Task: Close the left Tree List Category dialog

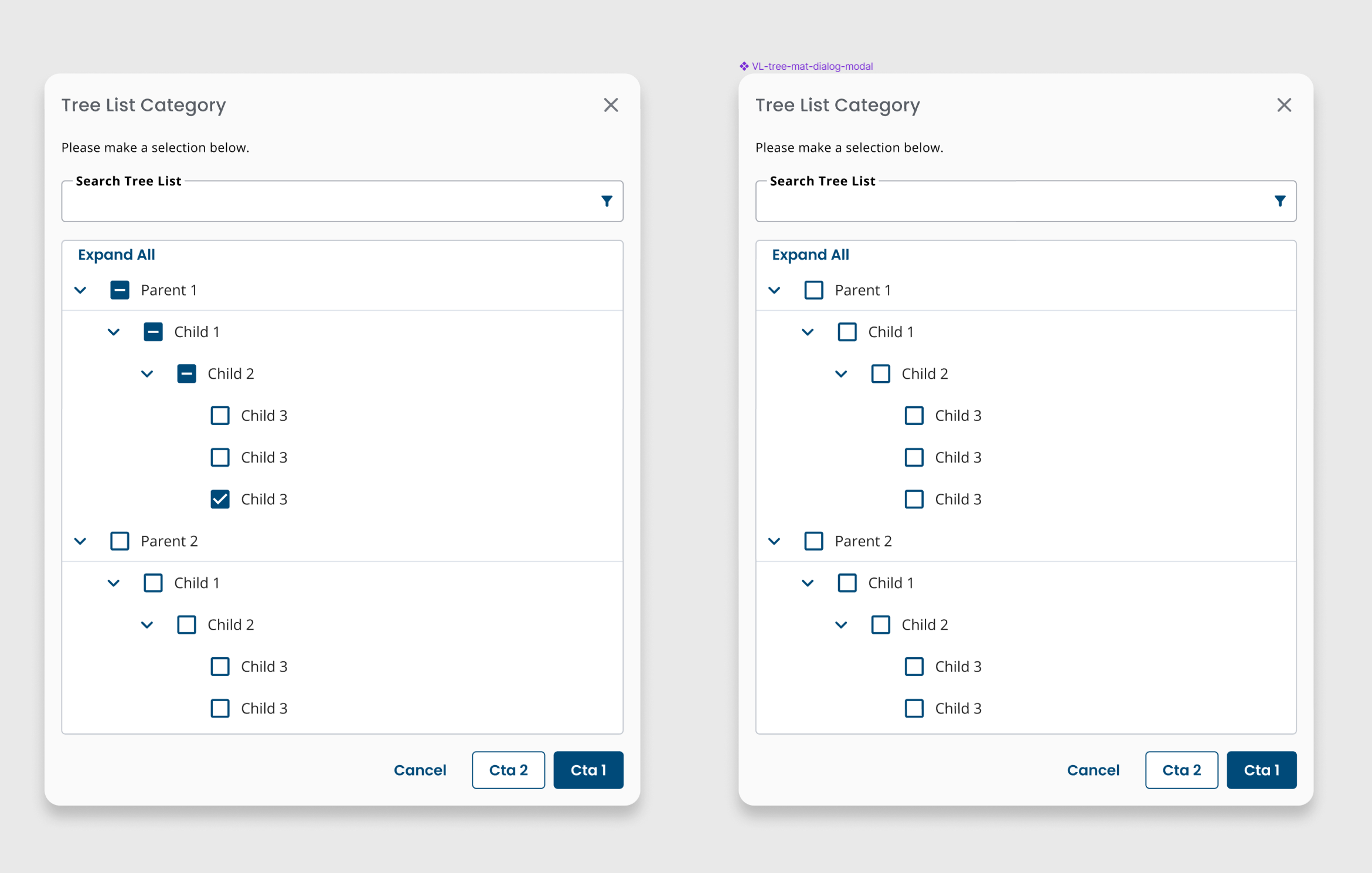Action: (x=611, y=105)
